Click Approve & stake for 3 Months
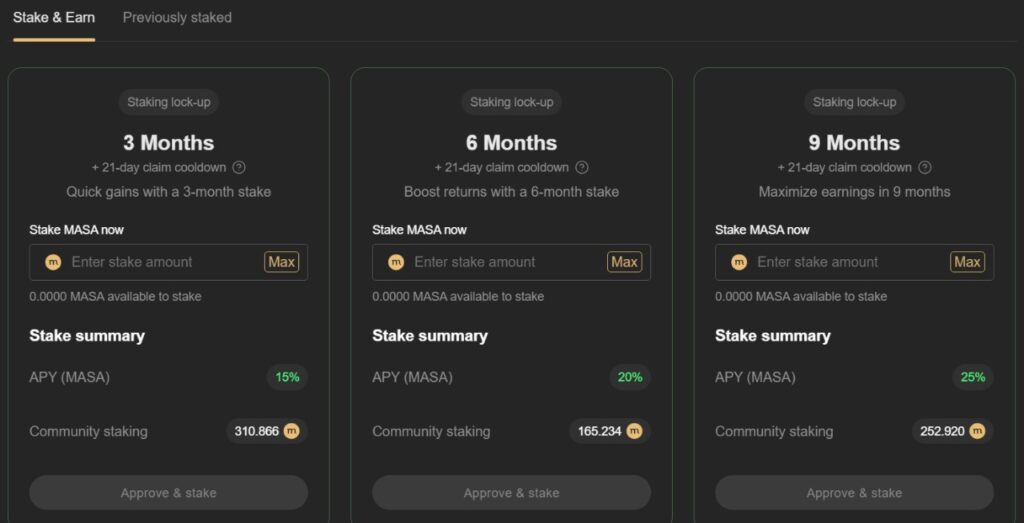This screenshot has width=1024, height=523. click(168, 493)
